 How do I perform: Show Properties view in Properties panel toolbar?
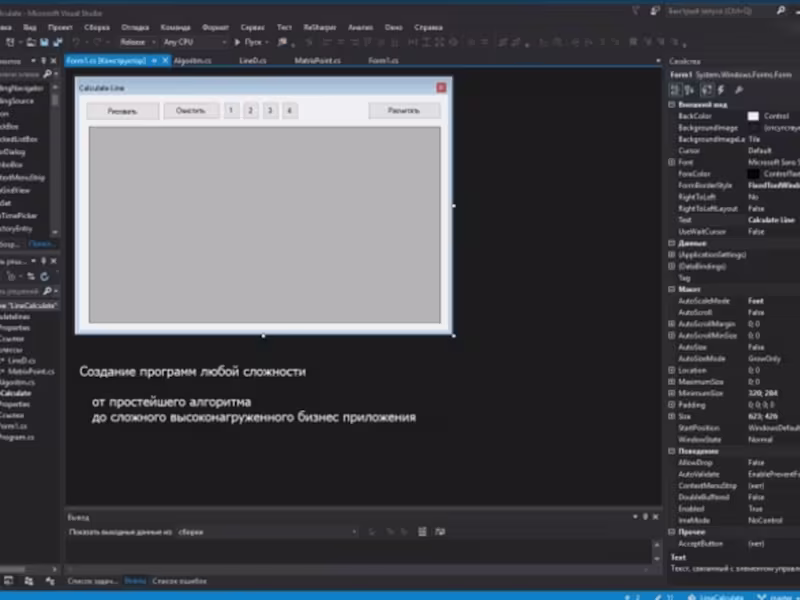(x=706, y=90)
